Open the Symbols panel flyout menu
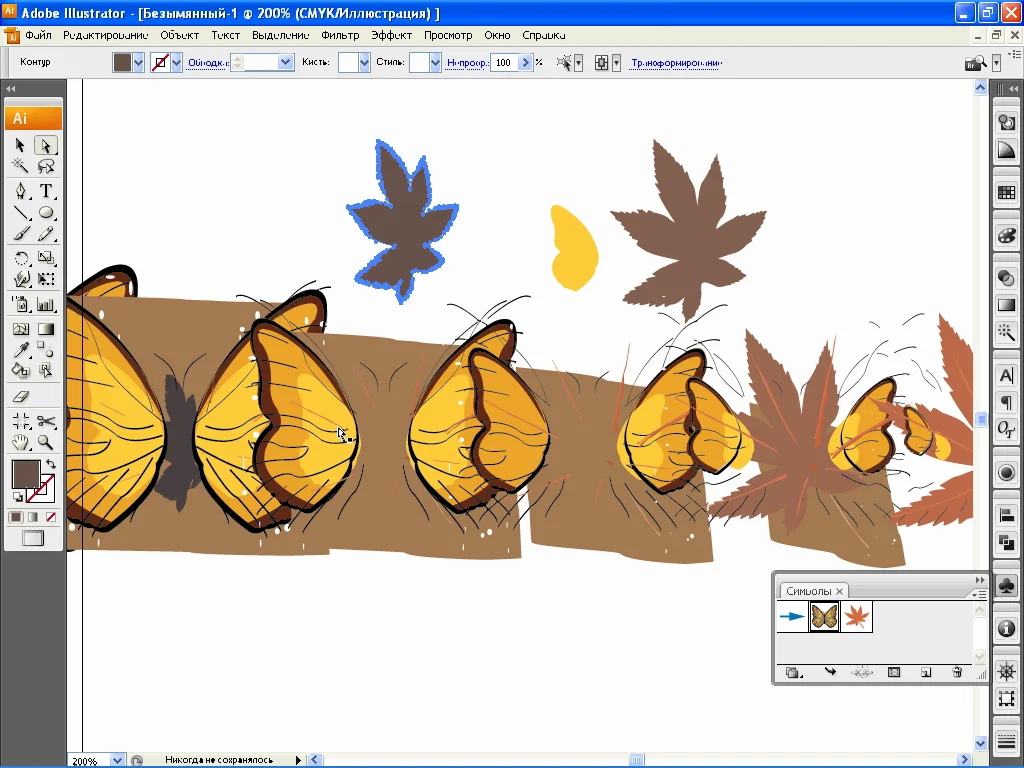The height and width of the screenshot is (768, 1024). click(979, 594)
